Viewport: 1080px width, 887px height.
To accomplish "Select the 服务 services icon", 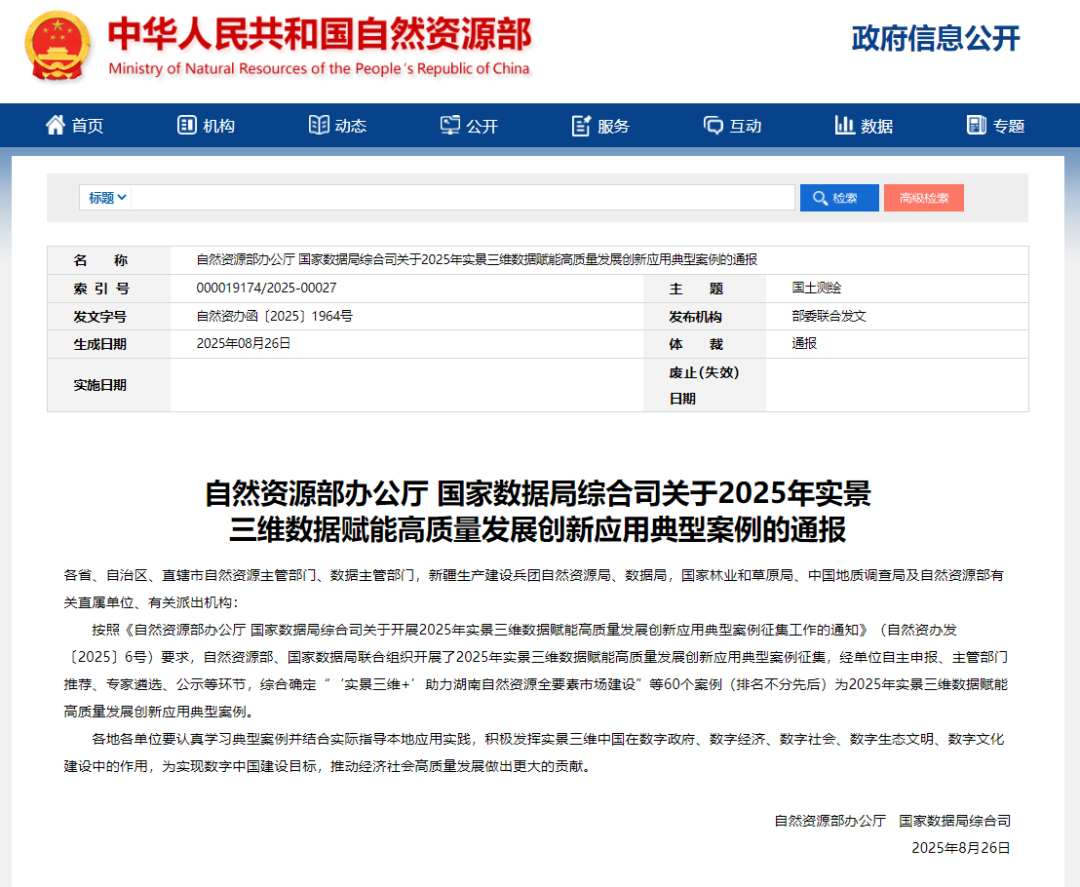I will pos(583,125).
